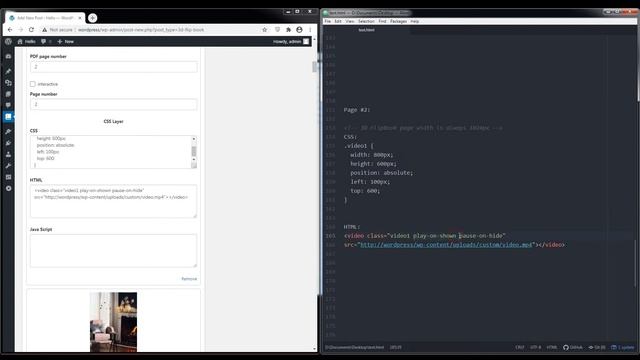Focus the Page number field

[113, 104]
